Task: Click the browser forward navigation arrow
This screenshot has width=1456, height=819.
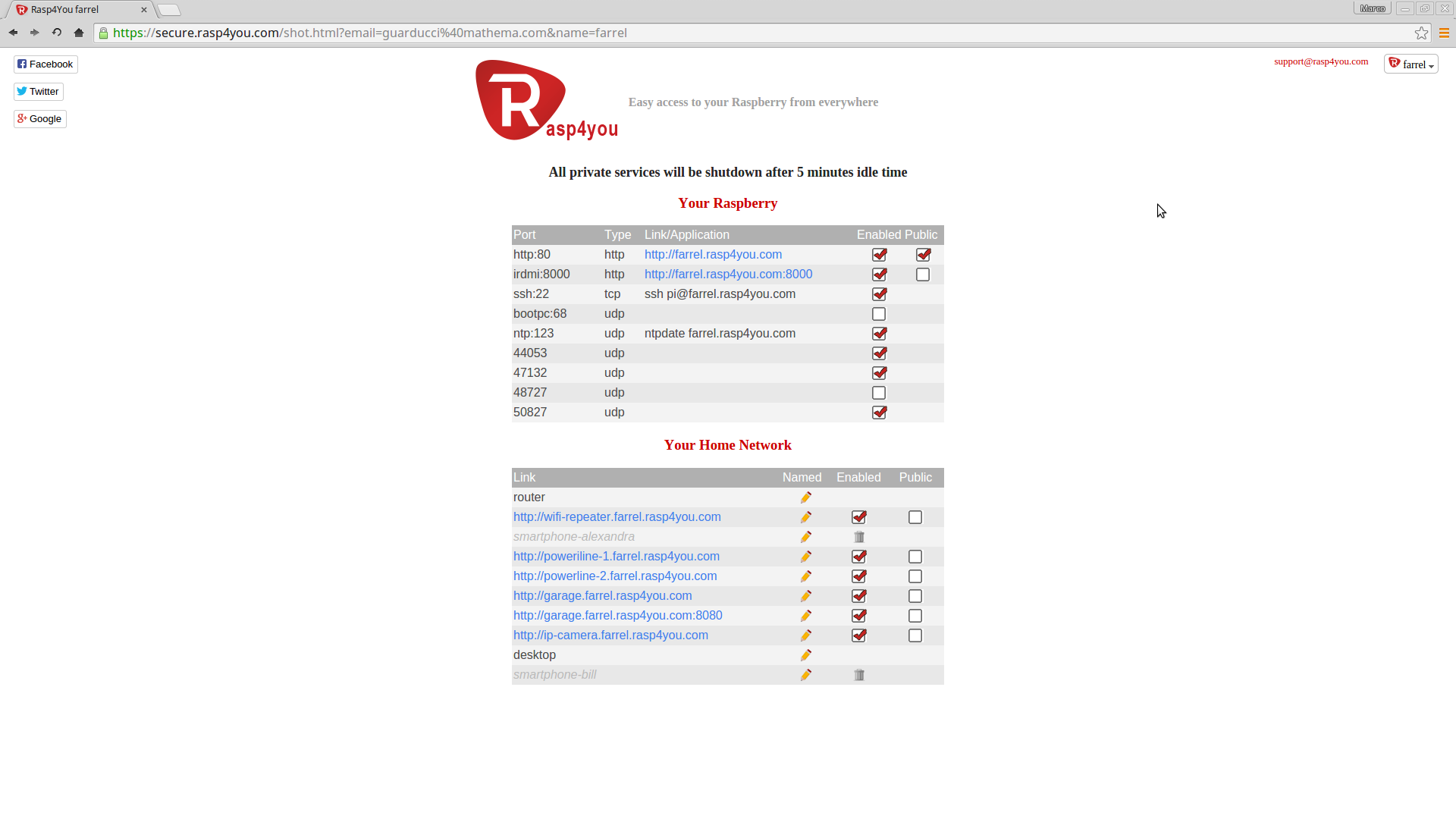Action: pyautogui.click(x=34, y=33)
